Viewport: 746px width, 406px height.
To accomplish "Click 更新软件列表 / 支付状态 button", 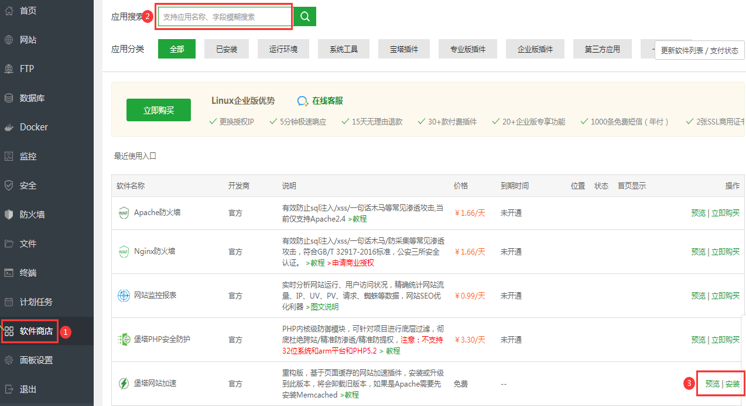I will point(699,50).
